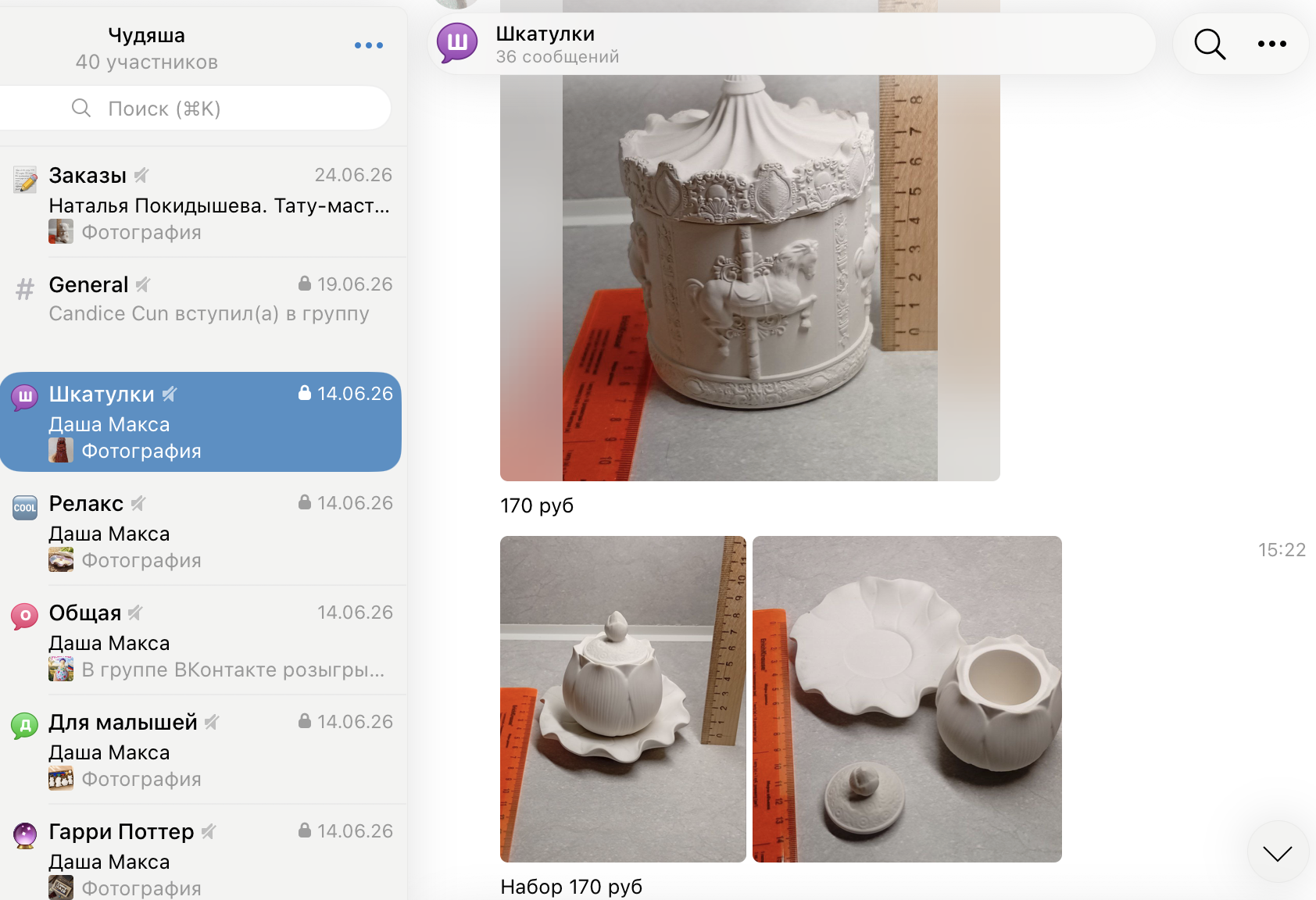
Task: Click the muted icon beside Гарри Поттер
Action: click(208, 831)
